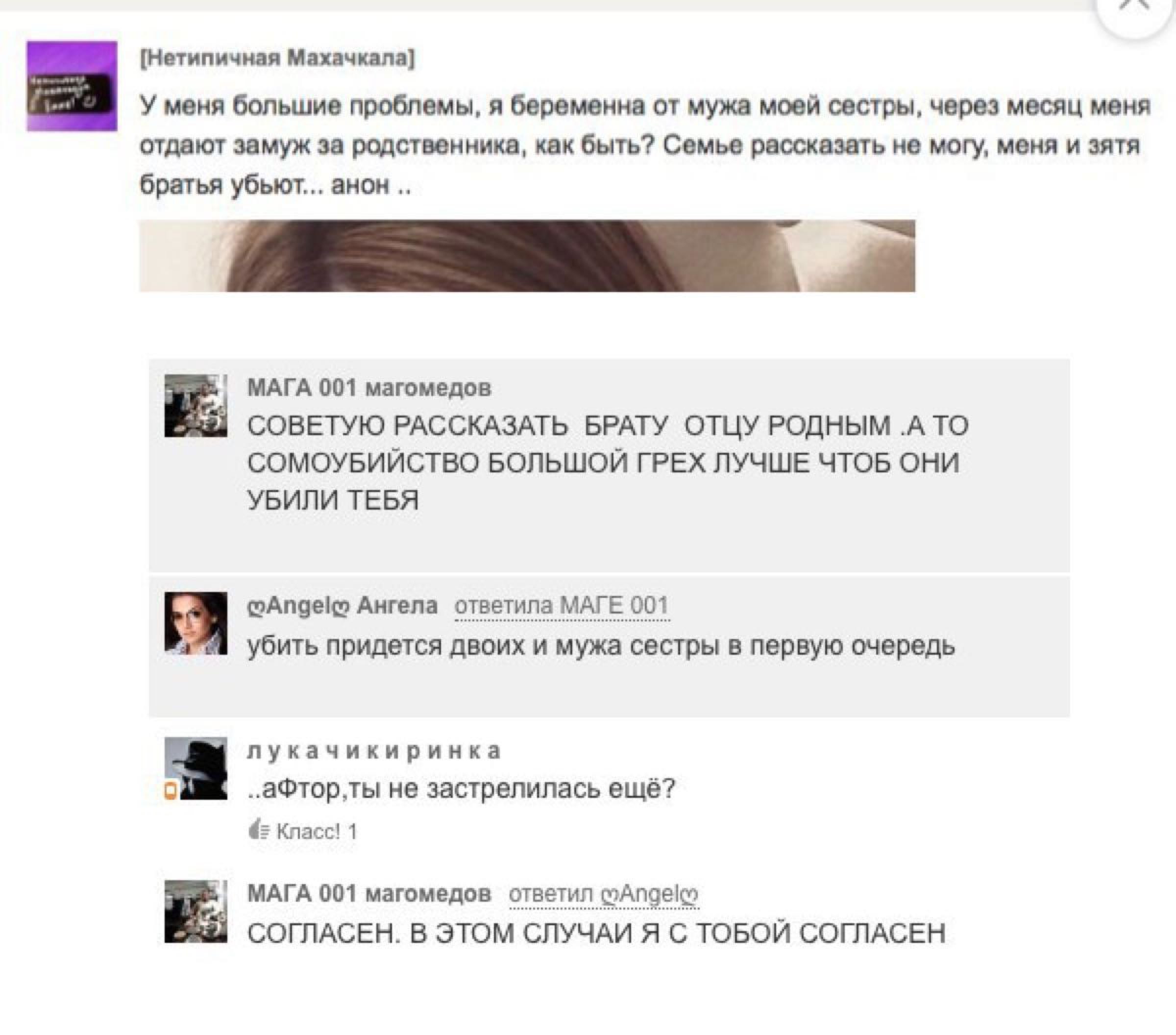
Task: Click the first comment text by МАГА 001
Action: click(608, 463)
